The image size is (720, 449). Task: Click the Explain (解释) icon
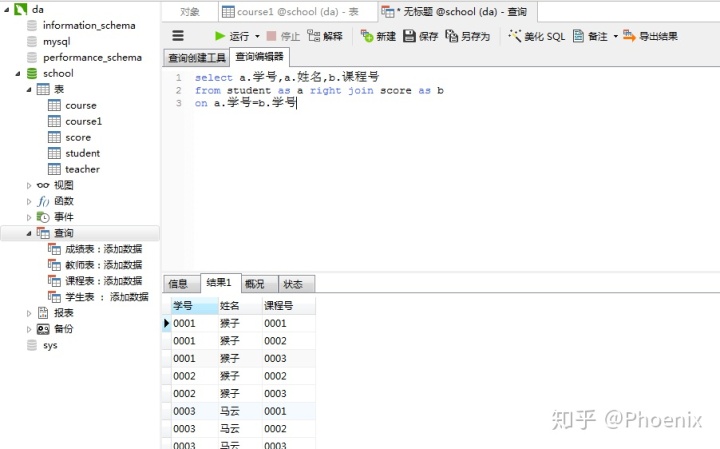coord(314,36)
